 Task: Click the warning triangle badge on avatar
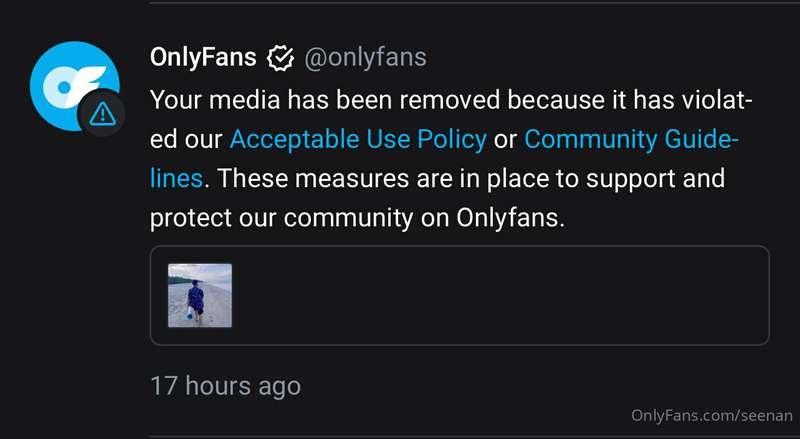pyautogui.click(x=102, y=114)
